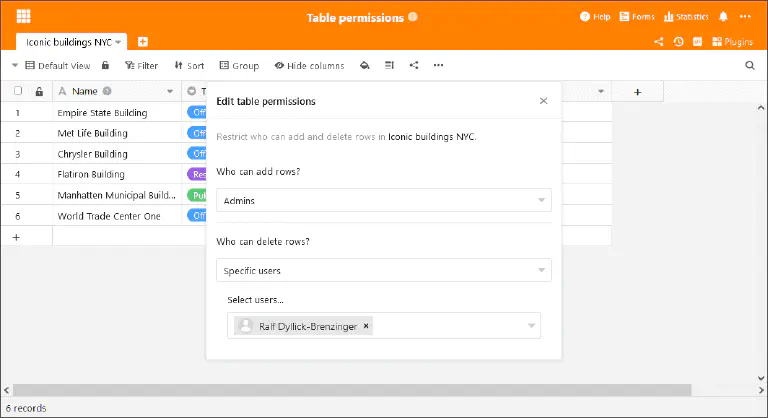Open the apps grid icon
Image resolution: width=768 pixels, height=418 pixels.
pyautogui.click(x=24, y=16)
